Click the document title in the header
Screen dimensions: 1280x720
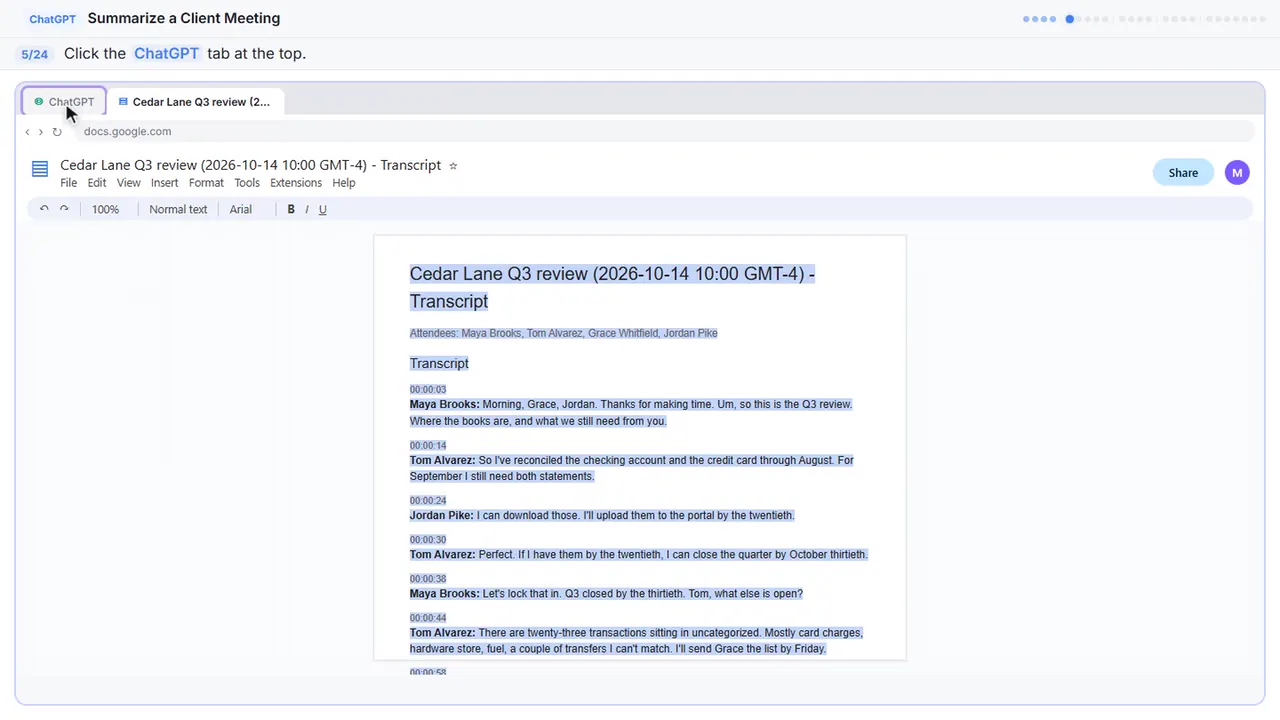coord(250,165)
